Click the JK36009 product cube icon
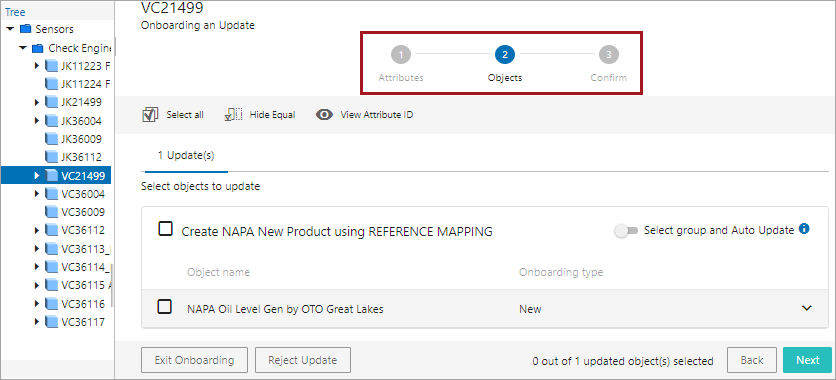Screen dimensions: 836x380 coord(51,139)
